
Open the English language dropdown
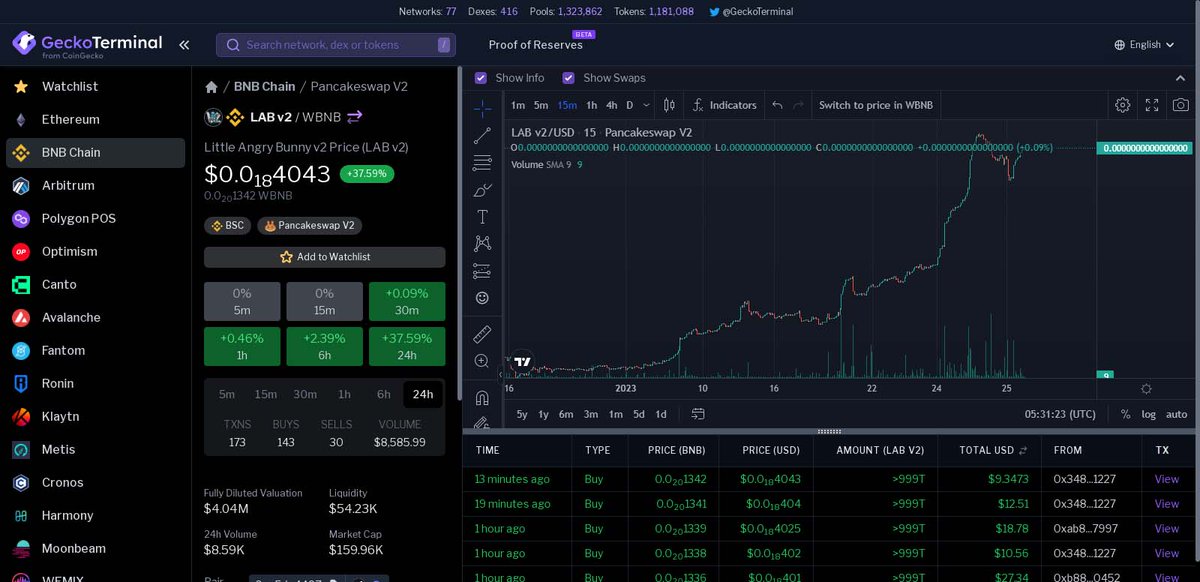coord(1145,45)
